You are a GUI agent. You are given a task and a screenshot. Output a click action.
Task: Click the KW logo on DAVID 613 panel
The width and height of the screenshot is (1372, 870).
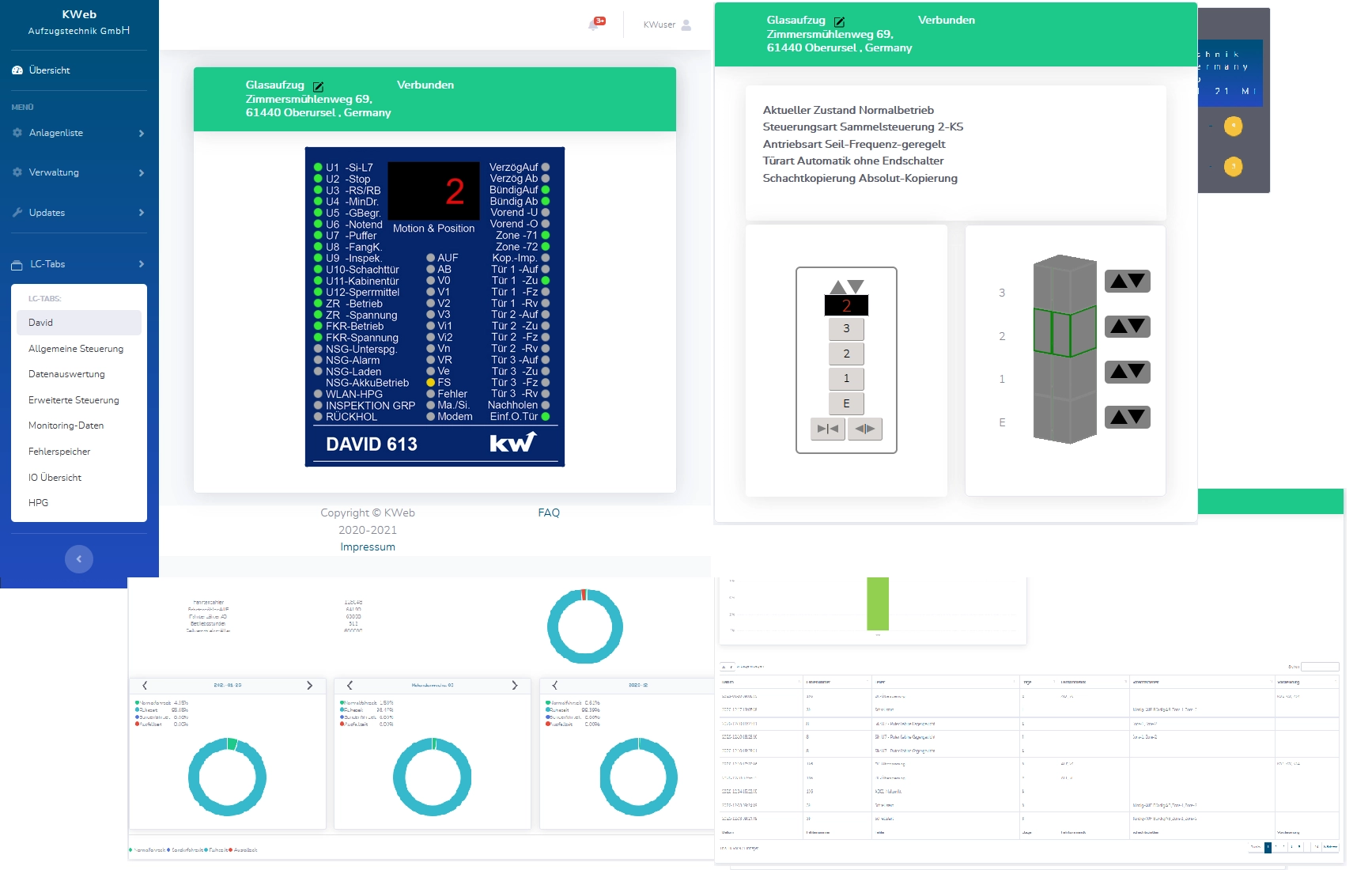coord(512,443)
